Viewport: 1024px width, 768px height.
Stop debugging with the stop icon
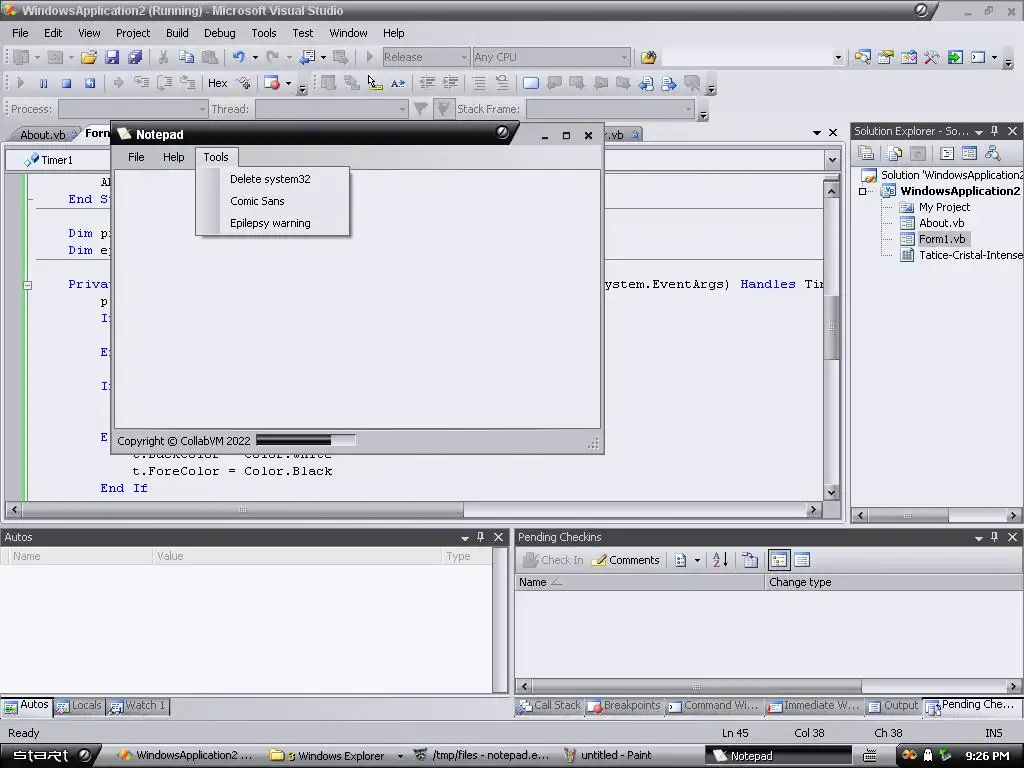pos(66,83)
